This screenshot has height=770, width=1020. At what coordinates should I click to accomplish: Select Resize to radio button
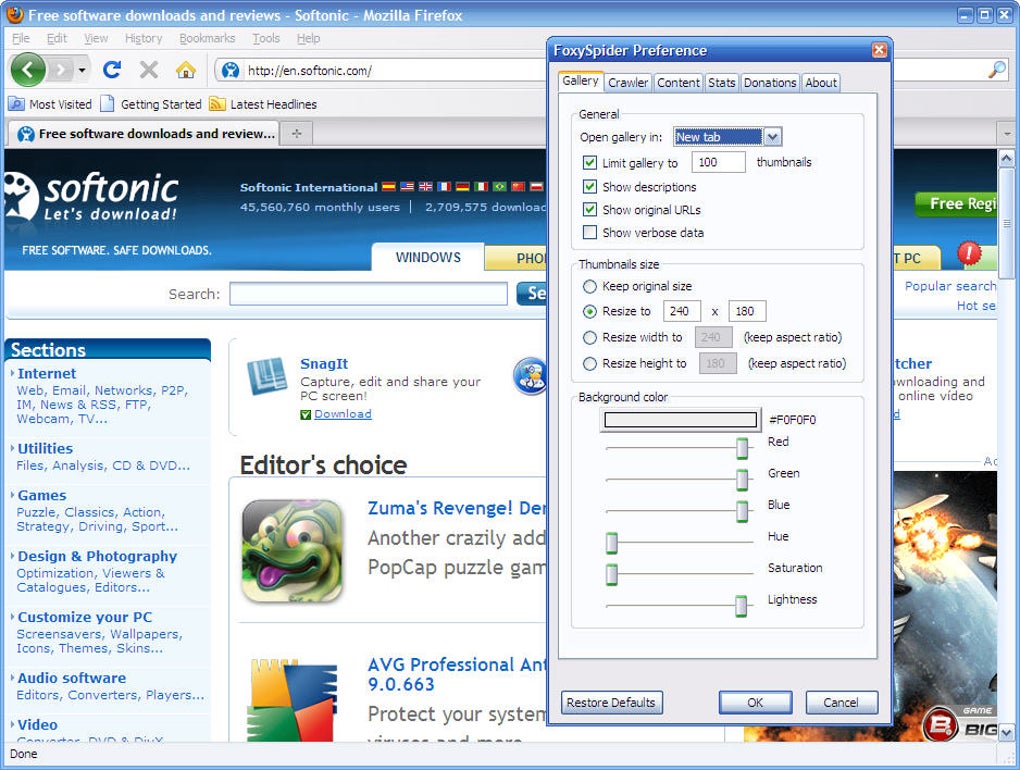pyautogui.click(x=590, y=312)
